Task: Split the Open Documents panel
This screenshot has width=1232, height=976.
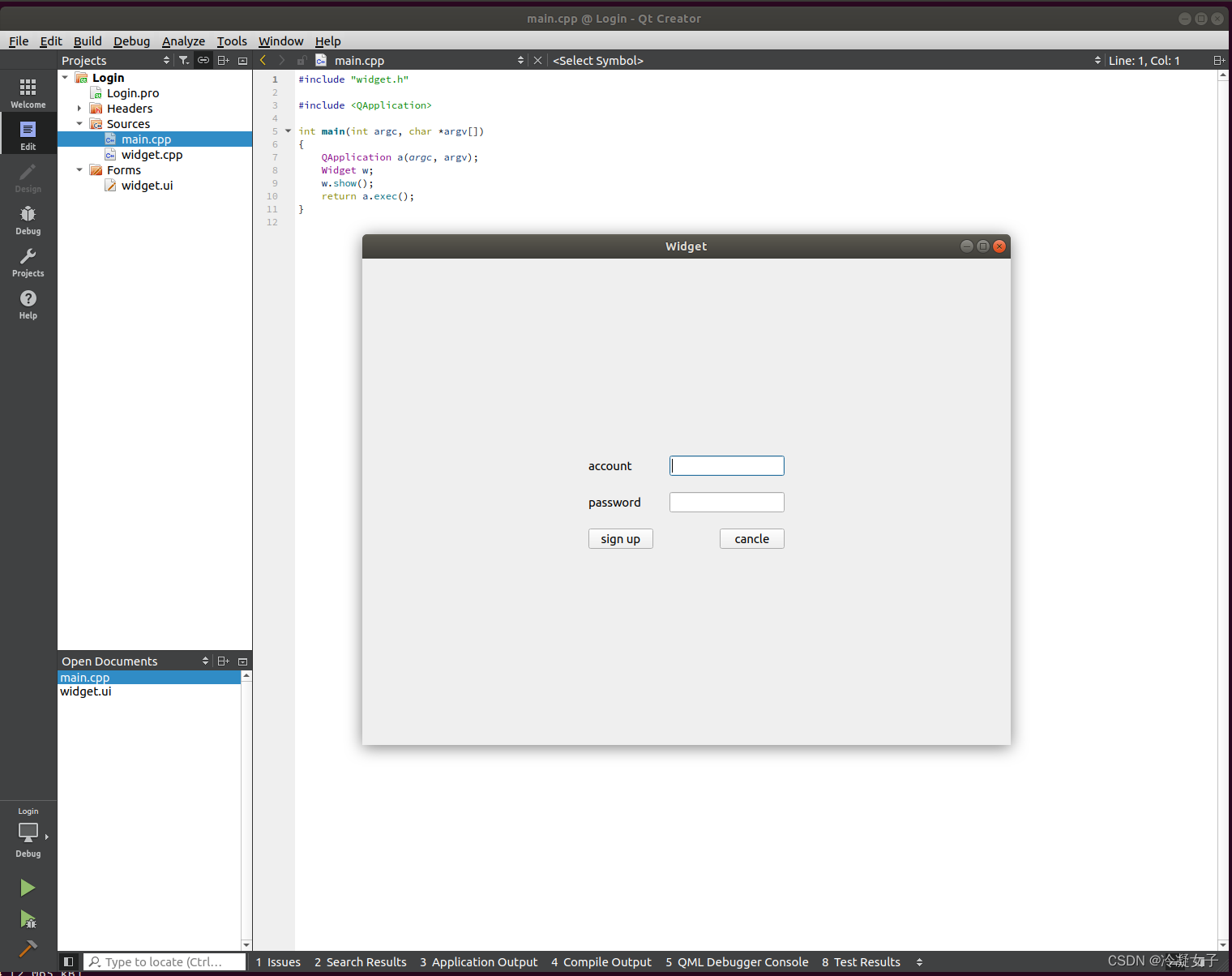Action: click(x=223, y=661)
